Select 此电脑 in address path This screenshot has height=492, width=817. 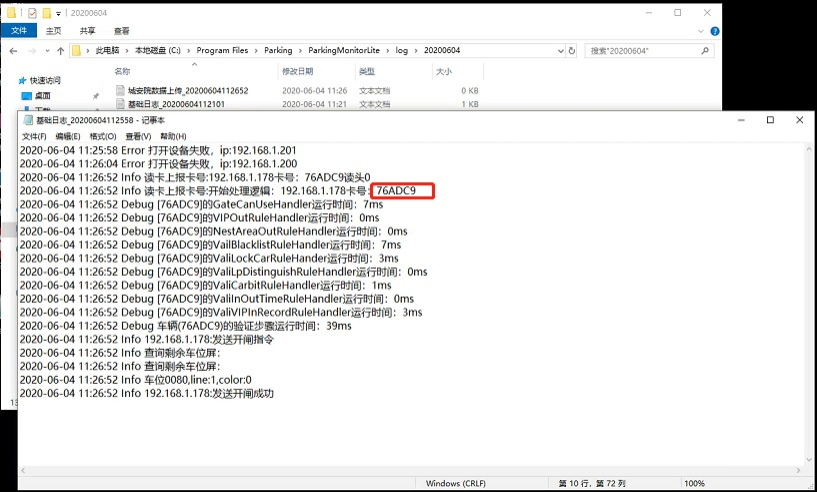(x=107, y=51)
